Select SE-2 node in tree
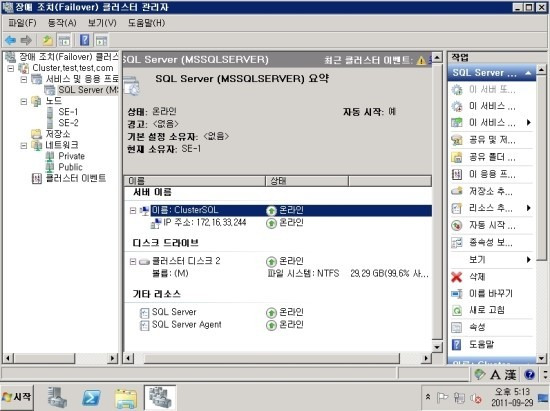Viewport: 550px width, 411px height. 68,123
